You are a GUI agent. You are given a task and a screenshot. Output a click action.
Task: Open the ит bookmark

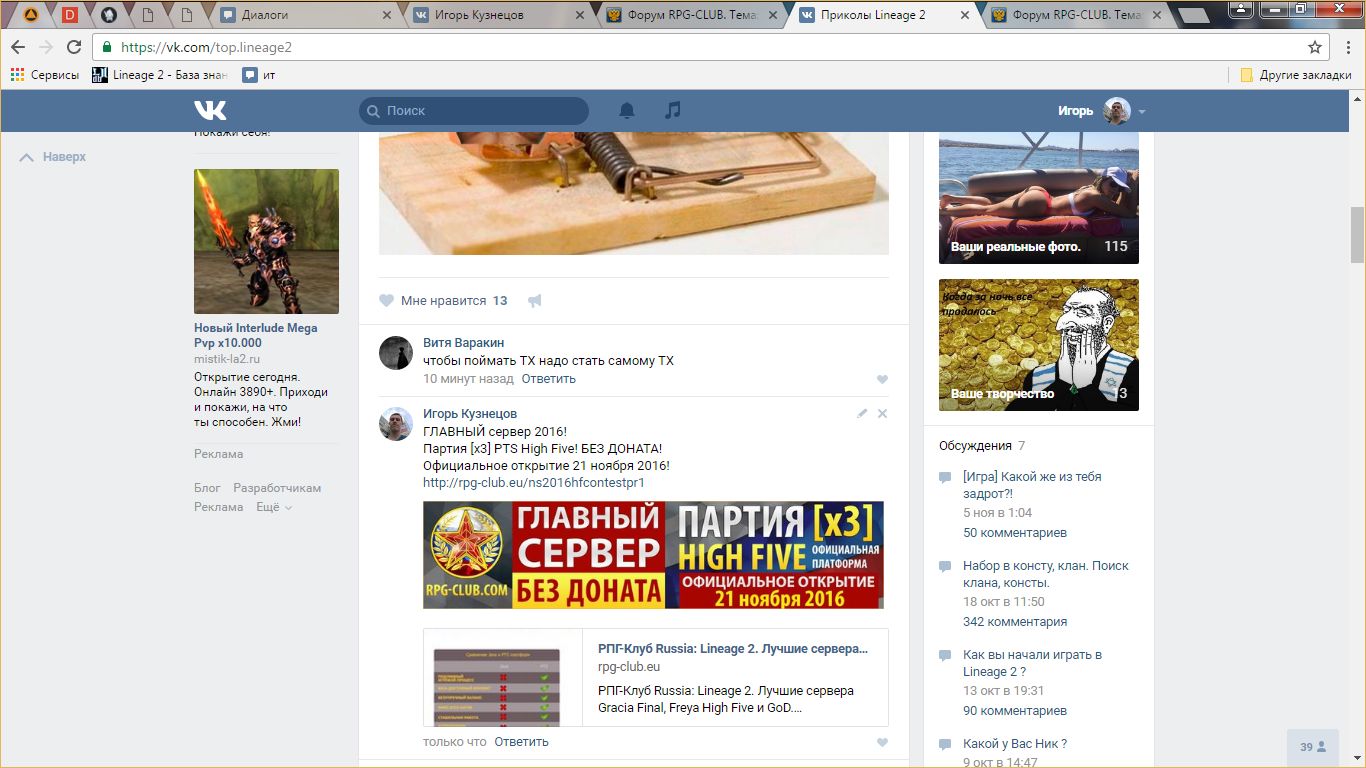pos(259,75)
